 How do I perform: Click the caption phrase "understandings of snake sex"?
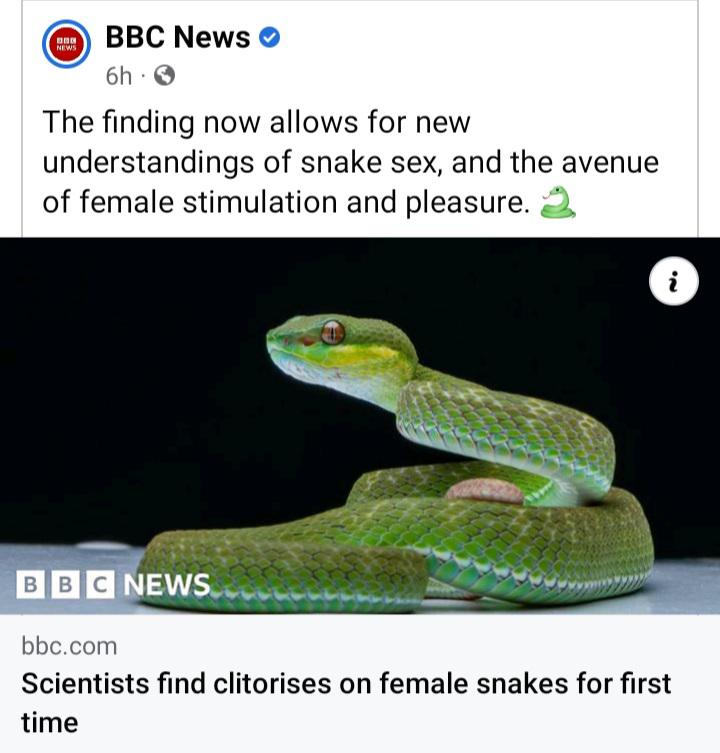[240, 162]
